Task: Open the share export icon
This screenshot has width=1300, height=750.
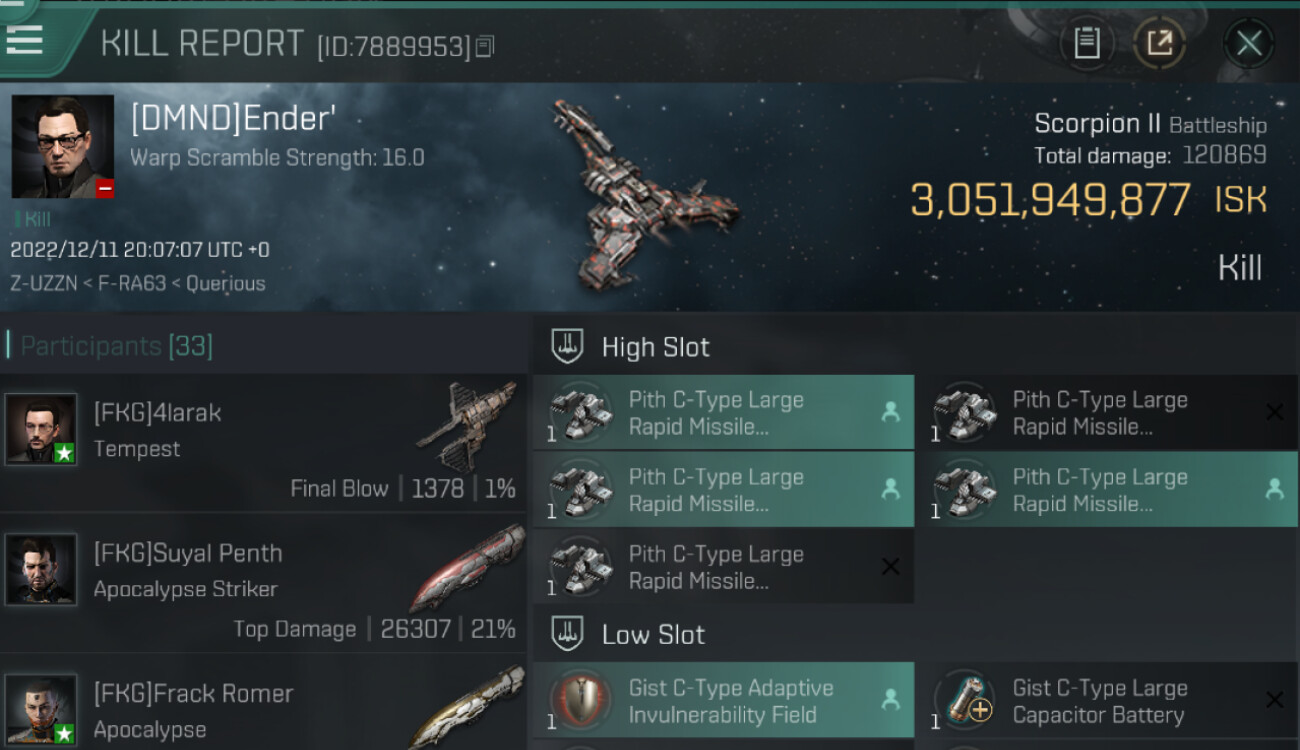Action: click(x=1159, y=43)
